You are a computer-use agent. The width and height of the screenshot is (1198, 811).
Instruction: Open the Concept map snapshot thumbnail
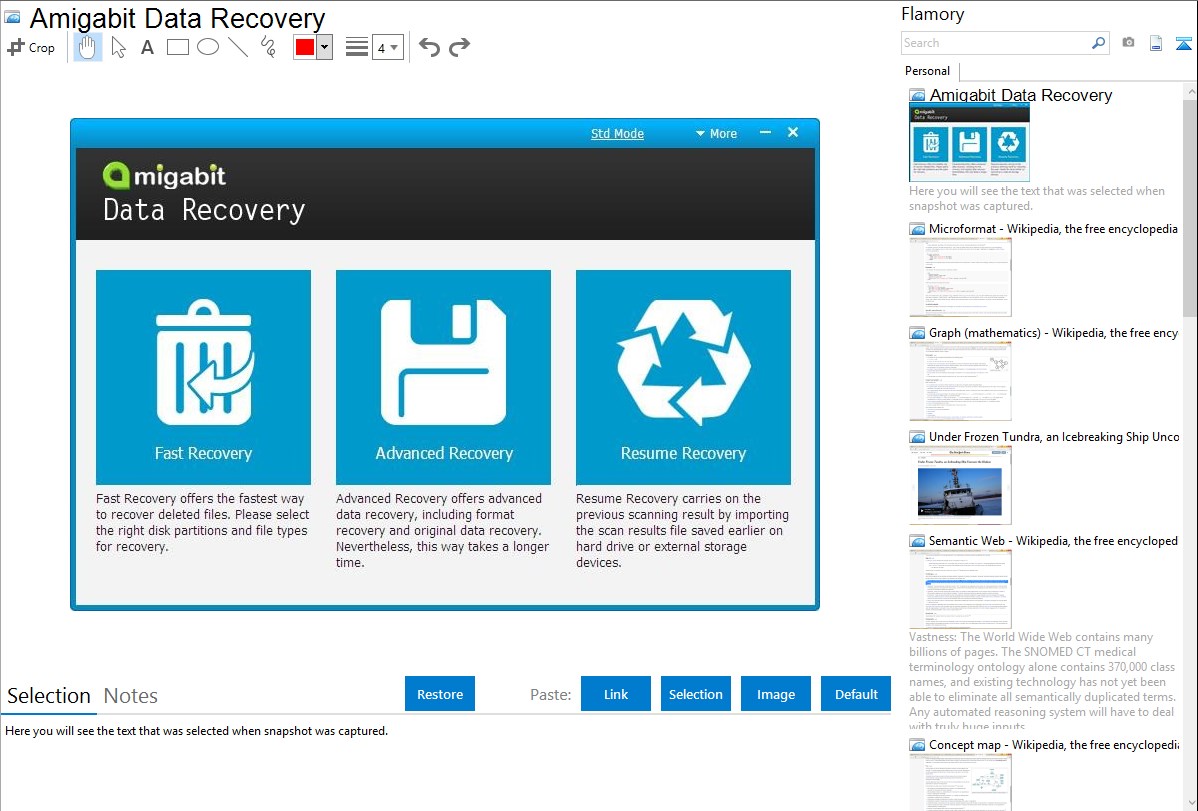960,782
